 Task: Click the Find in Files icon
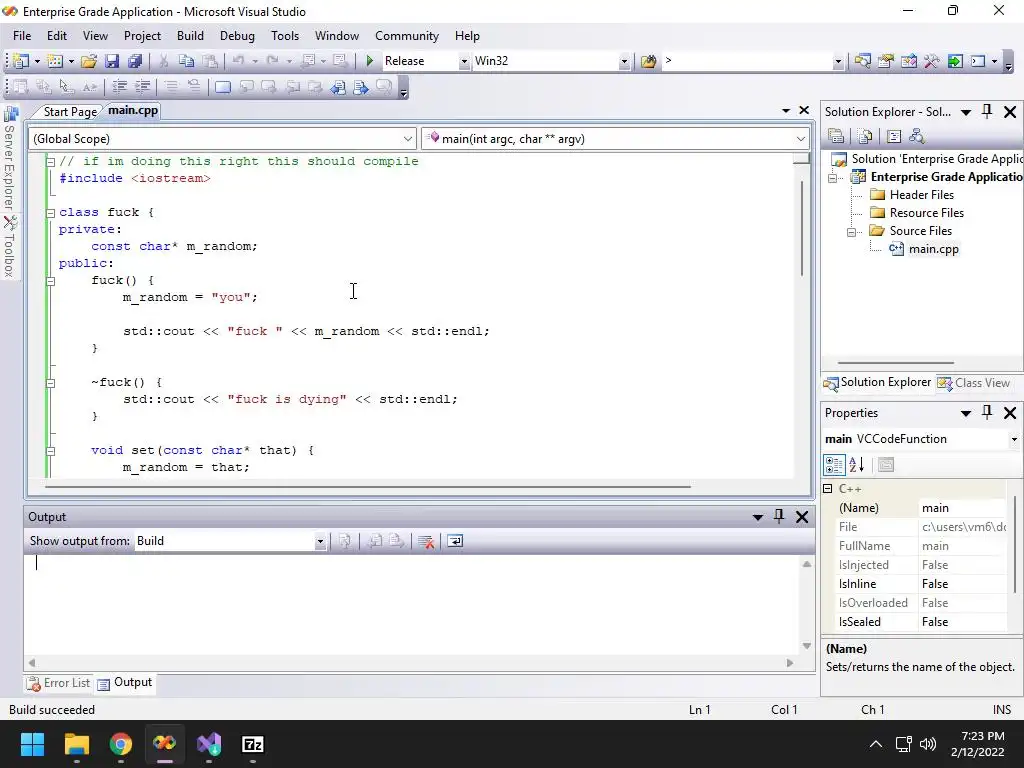(648, 61)
